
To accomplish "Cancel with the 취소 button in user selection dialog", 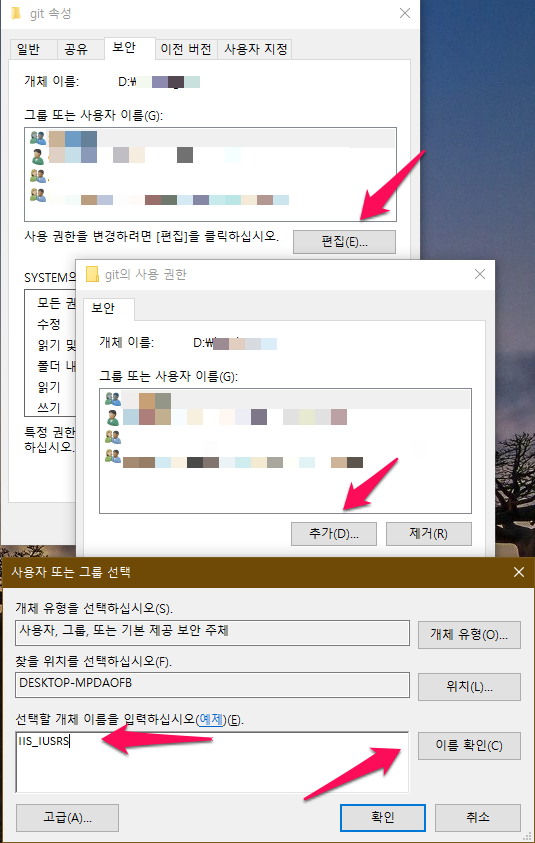I will (477, 818).
